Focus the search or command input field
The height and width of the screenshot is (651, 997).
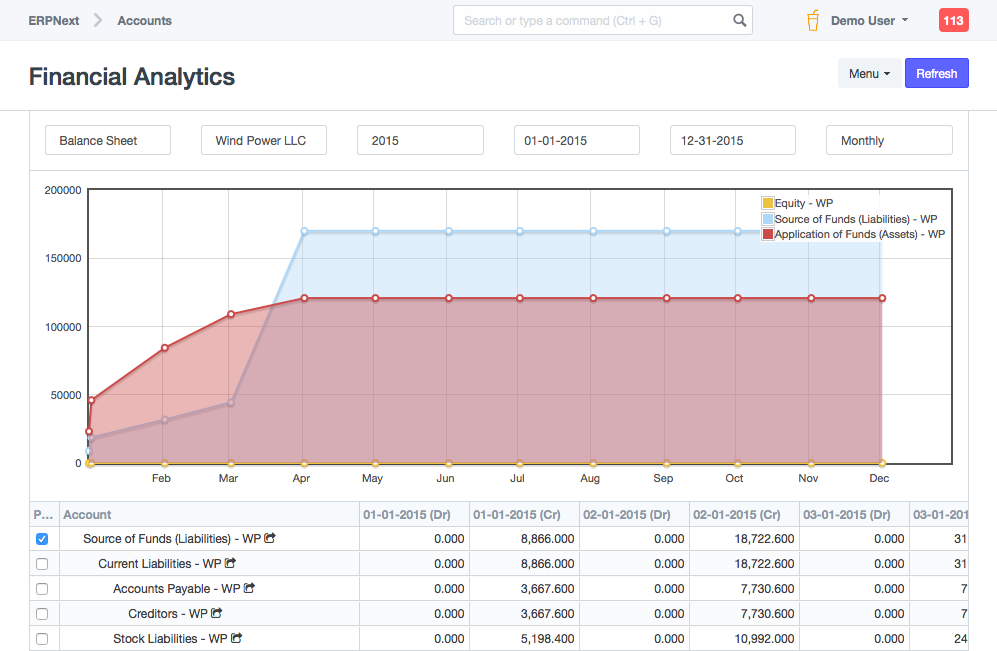[x=592, y=20]
